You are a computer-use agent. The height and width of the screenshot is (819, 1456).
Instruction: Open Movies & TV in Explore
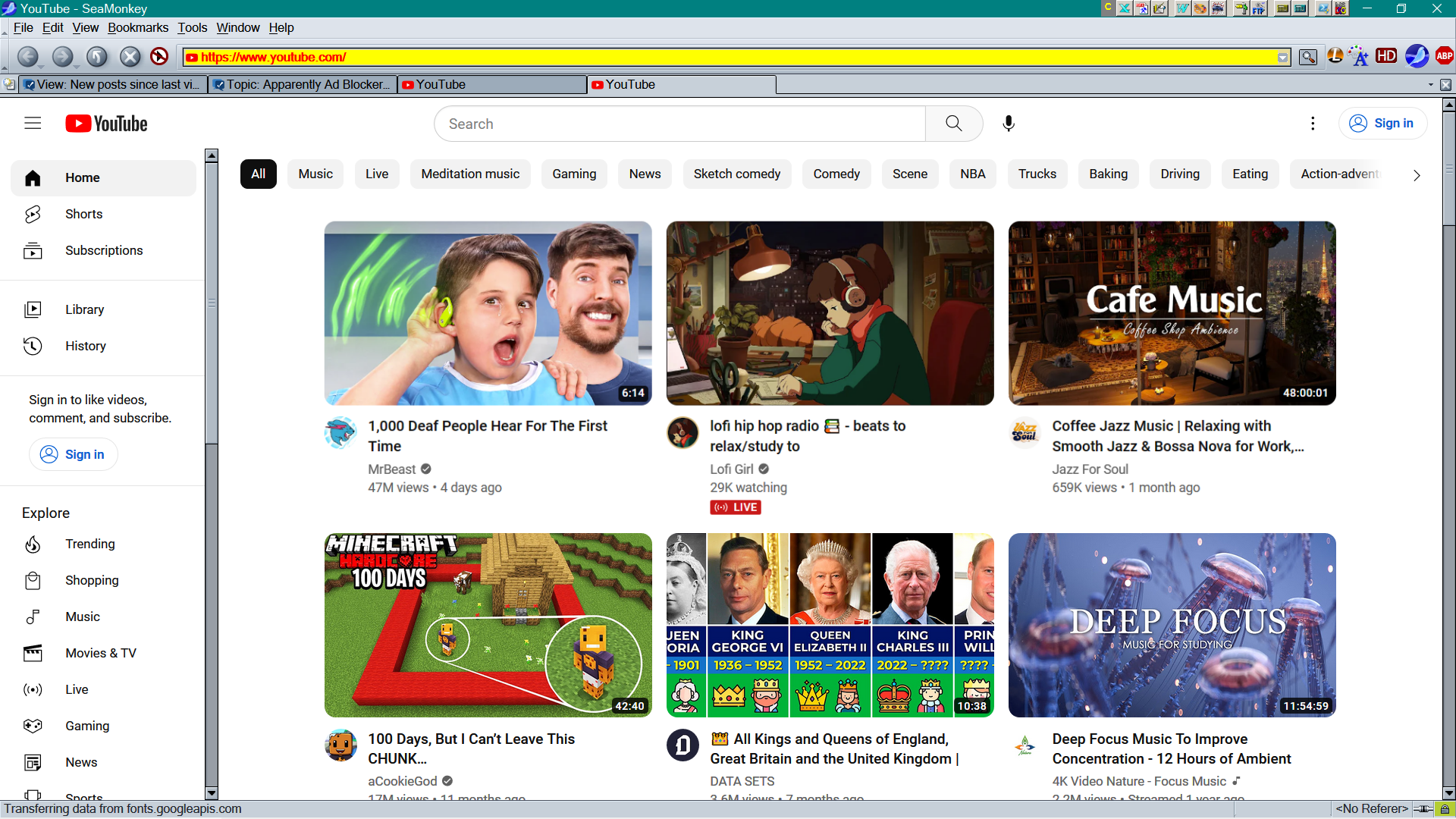click(x=103, y=653)
